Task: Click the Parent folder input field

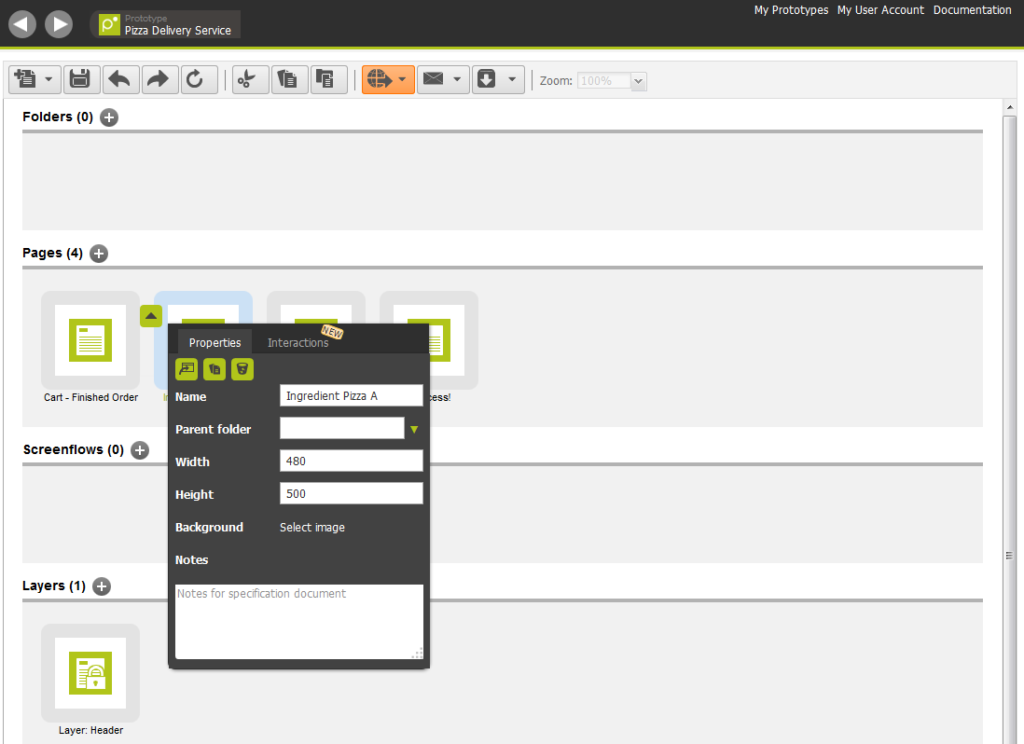Action: [342, 429]
